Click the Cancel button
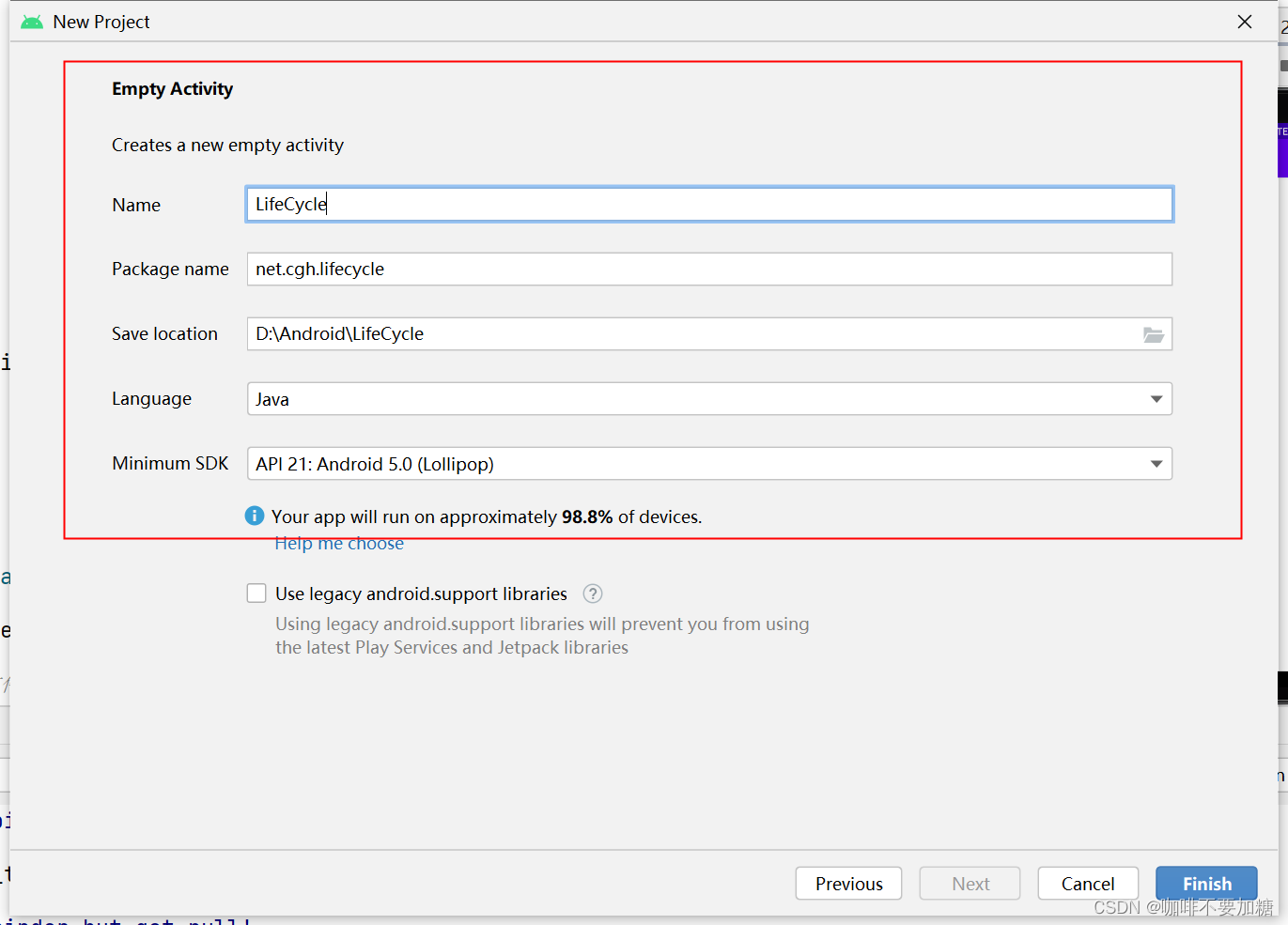The image size is (1288, 925). [x=1088, y=884]
